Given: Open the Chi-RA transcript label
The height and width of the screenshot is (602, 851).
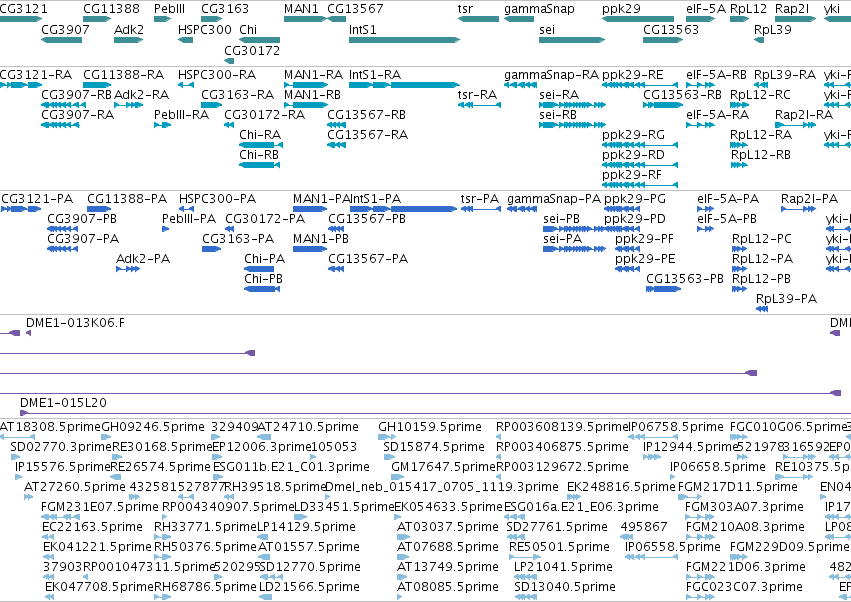Looking at the screenshot, I should click(x=260, y=135).
